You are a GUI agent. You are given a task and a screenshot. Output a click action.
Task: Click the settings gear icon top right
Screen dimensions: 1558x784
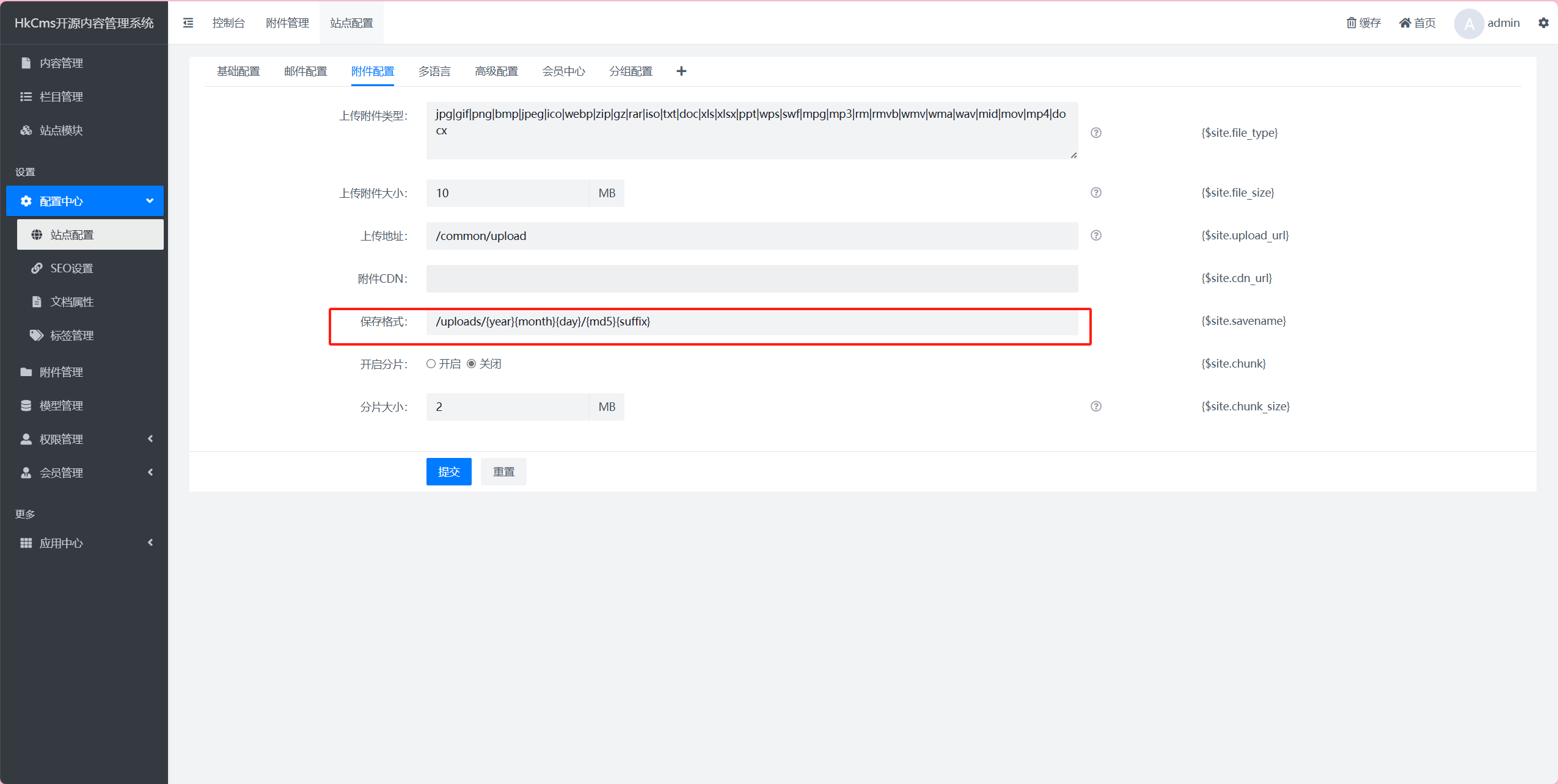click(1543, 23)
